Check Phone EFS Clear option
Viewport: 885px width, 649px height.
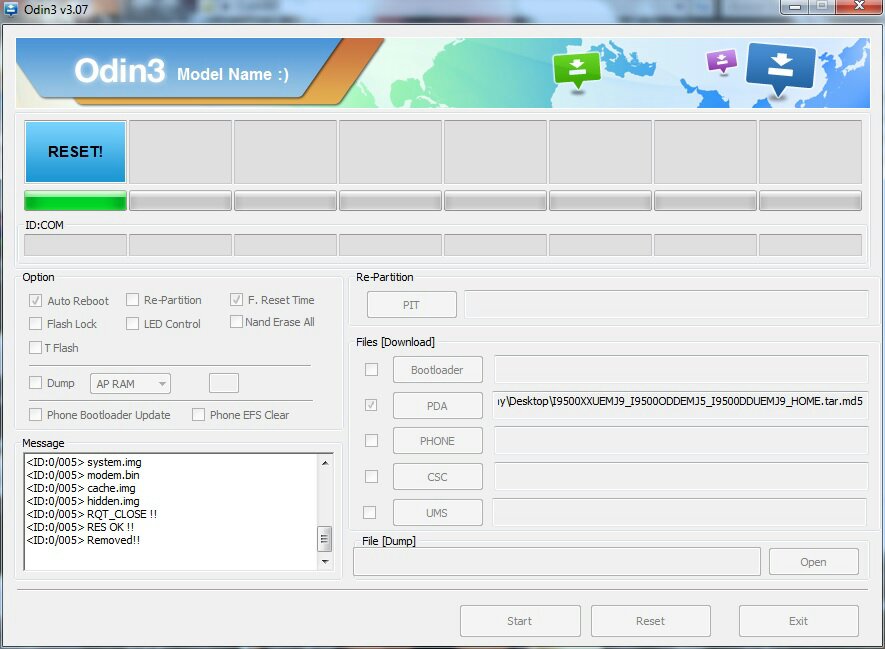pos(199,415)
